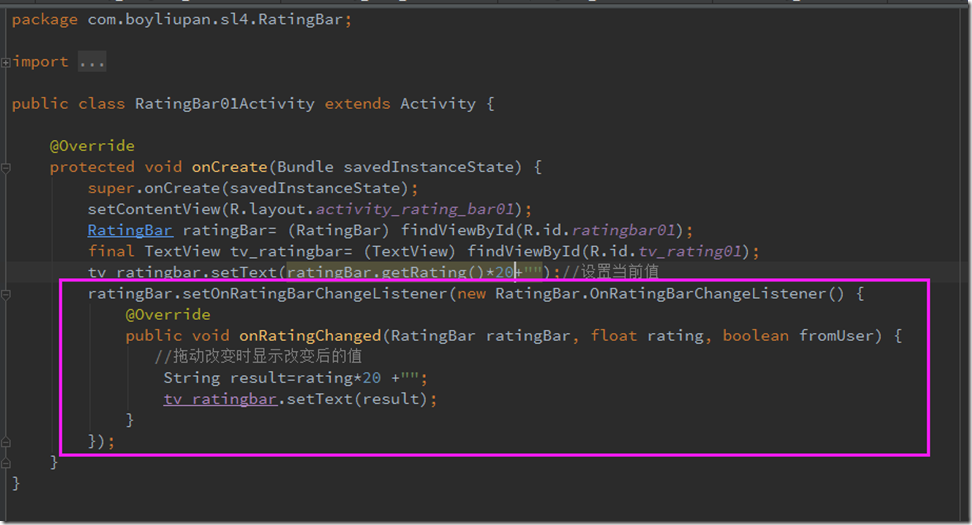
Task: Click the comment '//设置当前值'
Action: (611, 272)
